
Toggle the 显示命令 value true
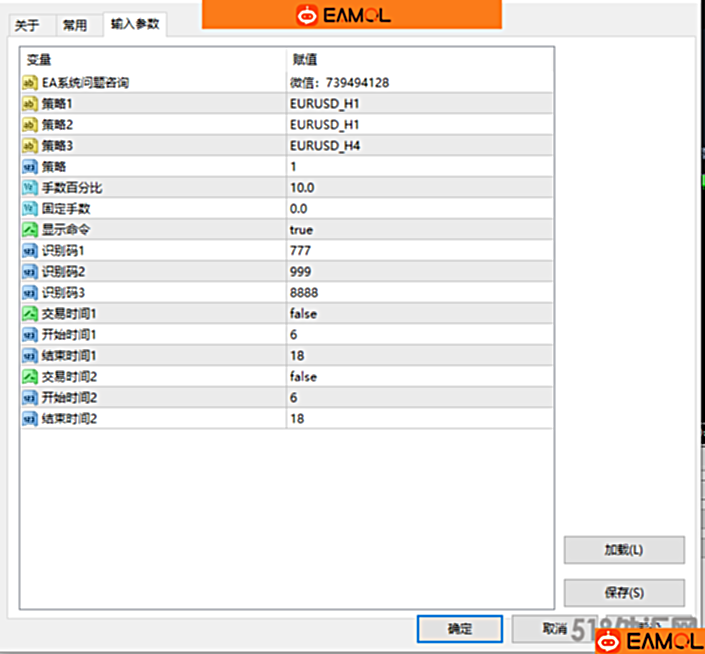point(301,230)
